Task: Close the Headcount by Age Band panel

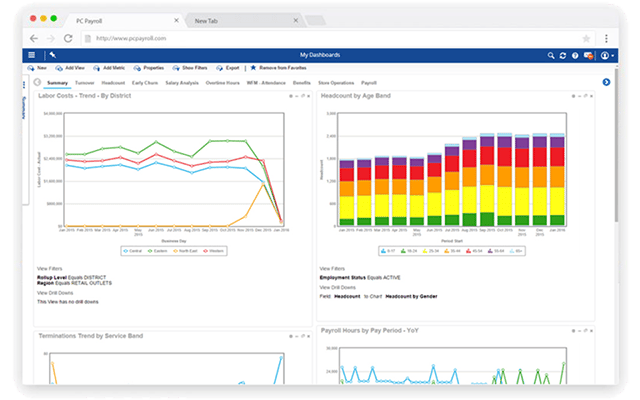Action: click(591, 96)
